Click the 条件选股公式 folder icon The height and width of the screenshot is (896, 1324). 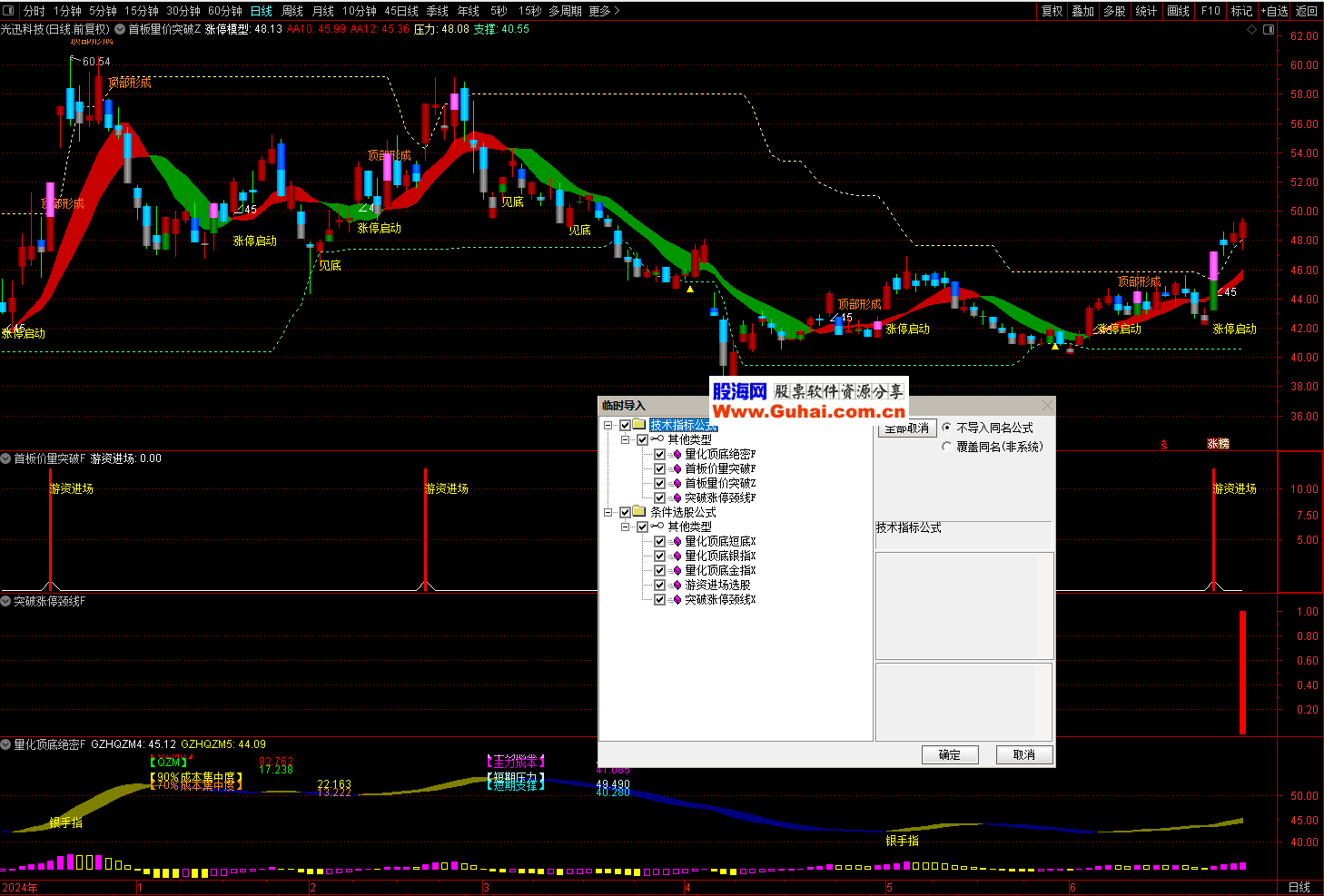click(x=639, y=511)
